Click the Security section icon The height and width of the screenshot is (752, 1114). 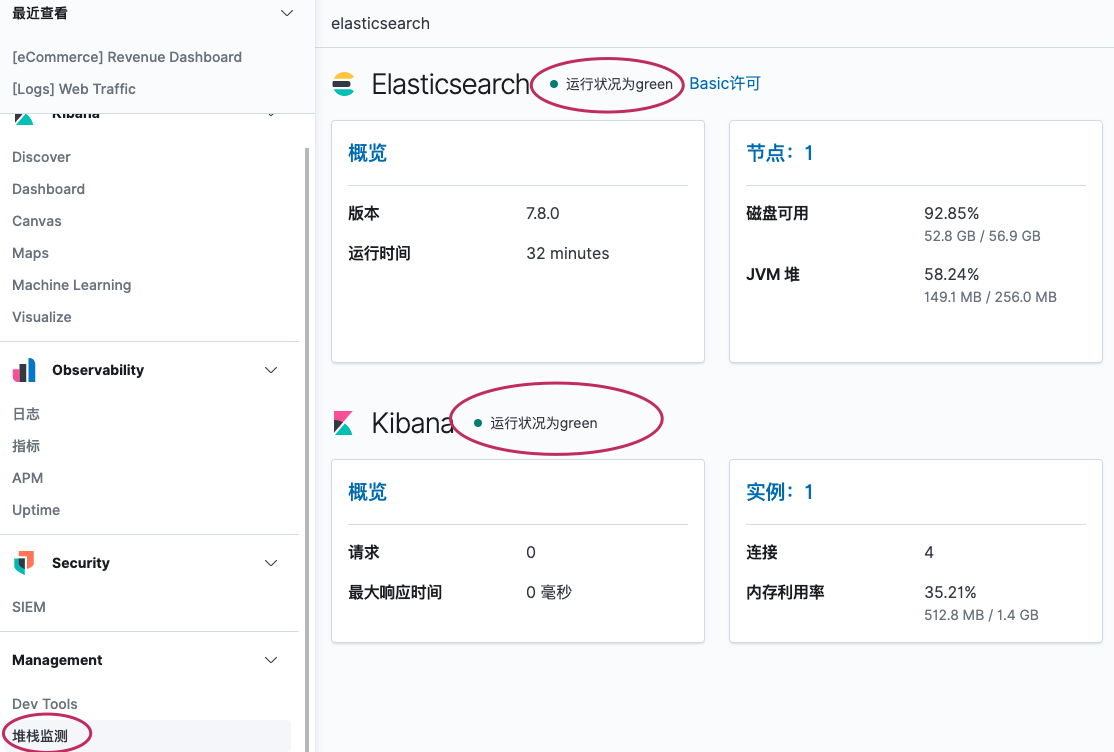click(24, 562)
